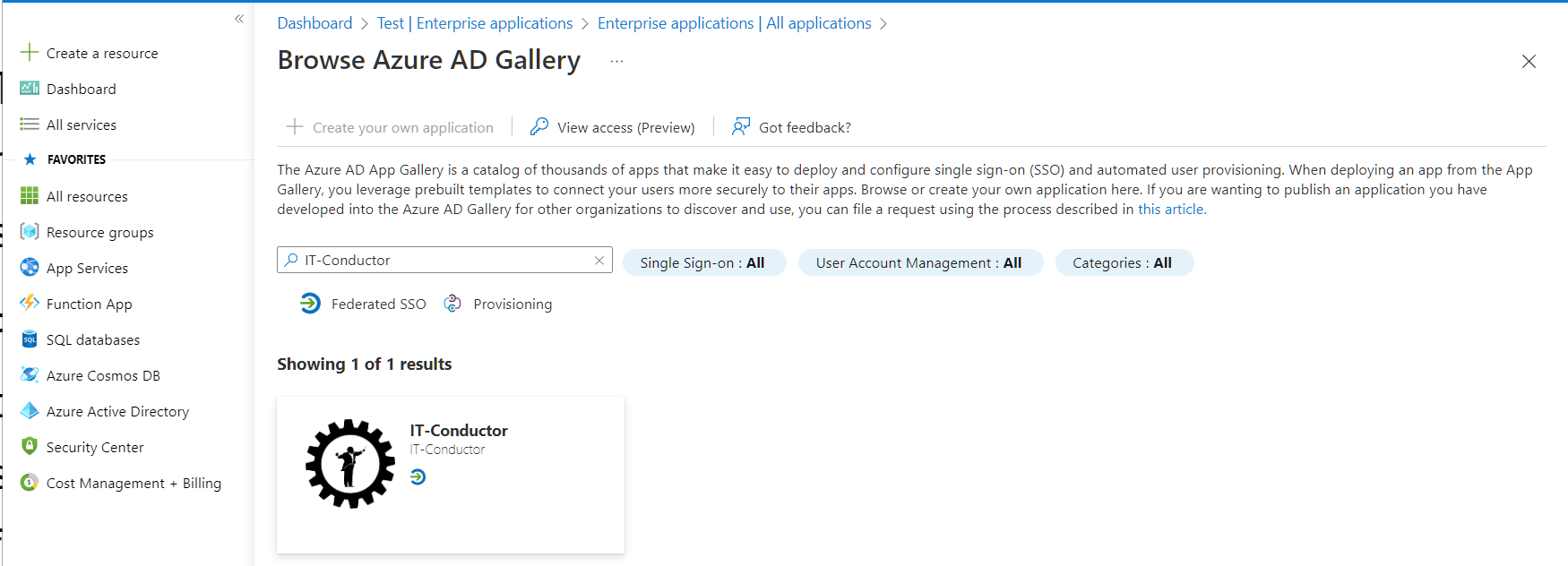
Task: Open Resource groups in favorites
Action: tap(99, 232)
